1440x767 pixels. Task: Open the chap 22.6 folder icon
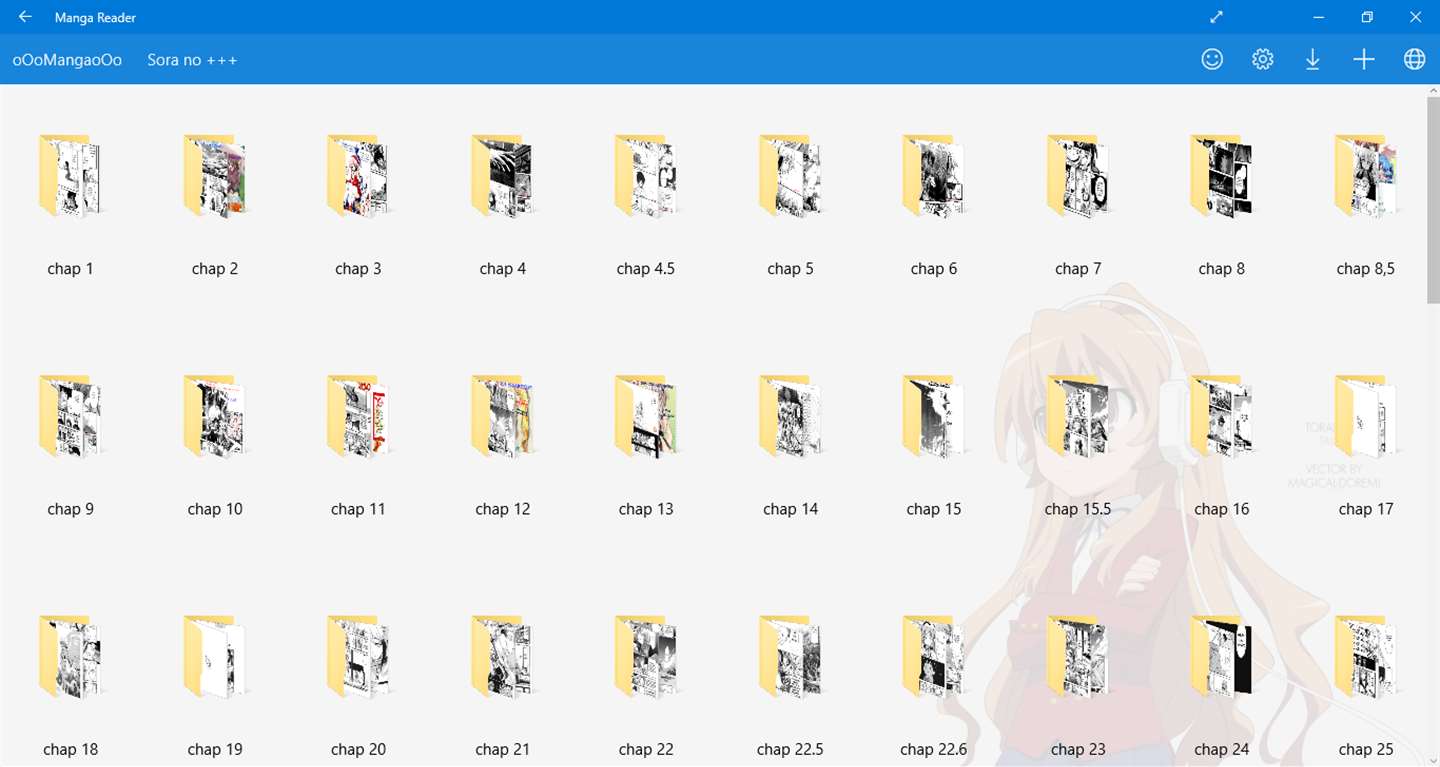coord(935,657)
